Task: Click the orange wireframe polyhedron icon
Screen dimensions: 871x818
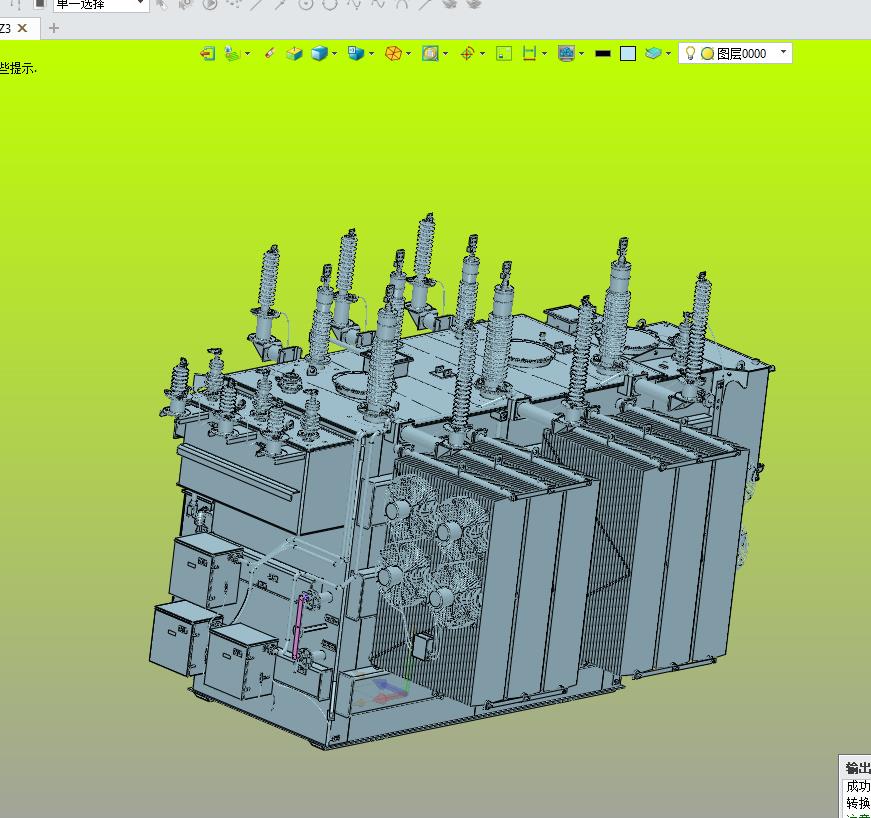Action: tap(393, 53)
